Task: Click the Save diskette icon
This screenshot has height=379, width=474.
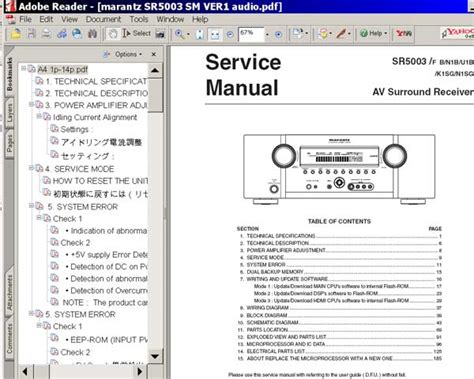Action: (x=31, y=34)
